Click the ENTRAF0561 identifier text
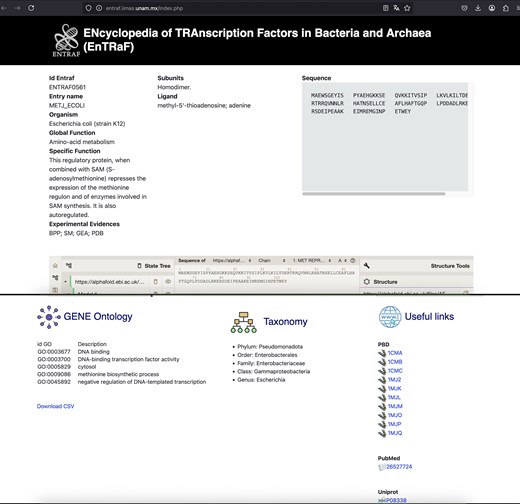Image resolution: width=520 pixels, height=504 pixels. click(x=67, y=87)
